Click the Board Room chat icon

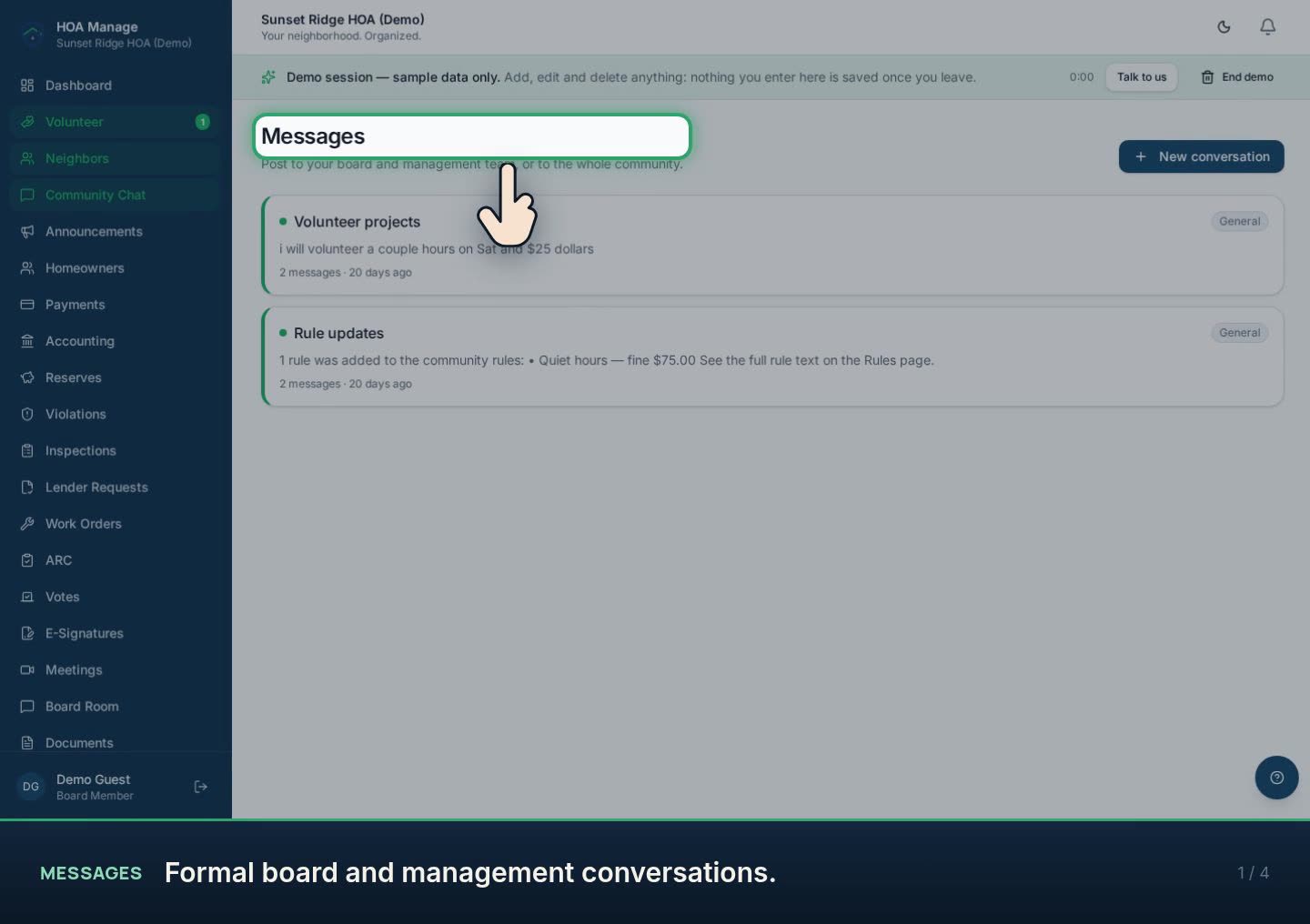tap(27, 706)
